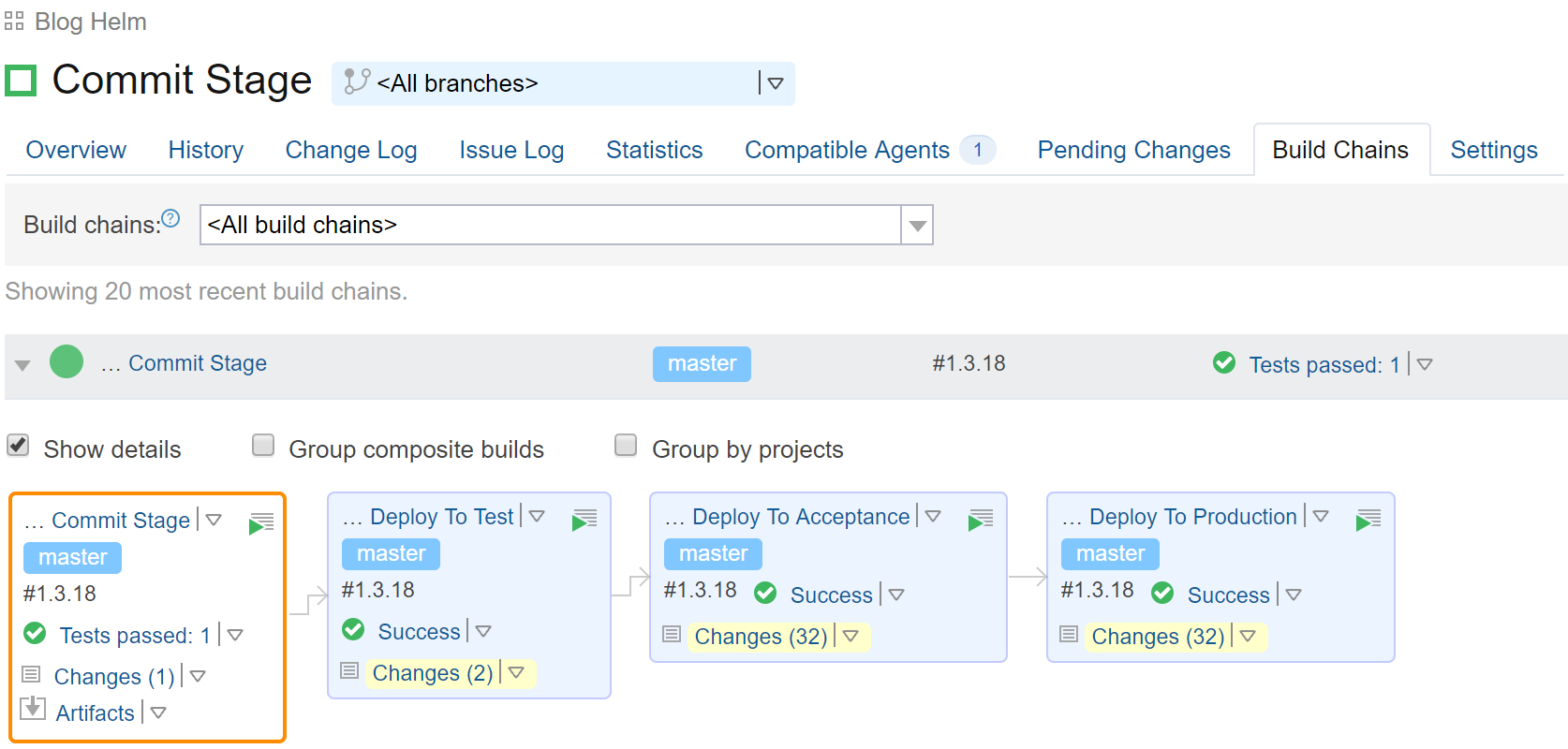Click the master branch label in chain header
Screen dimensions: 1568x749
[702, 363]
